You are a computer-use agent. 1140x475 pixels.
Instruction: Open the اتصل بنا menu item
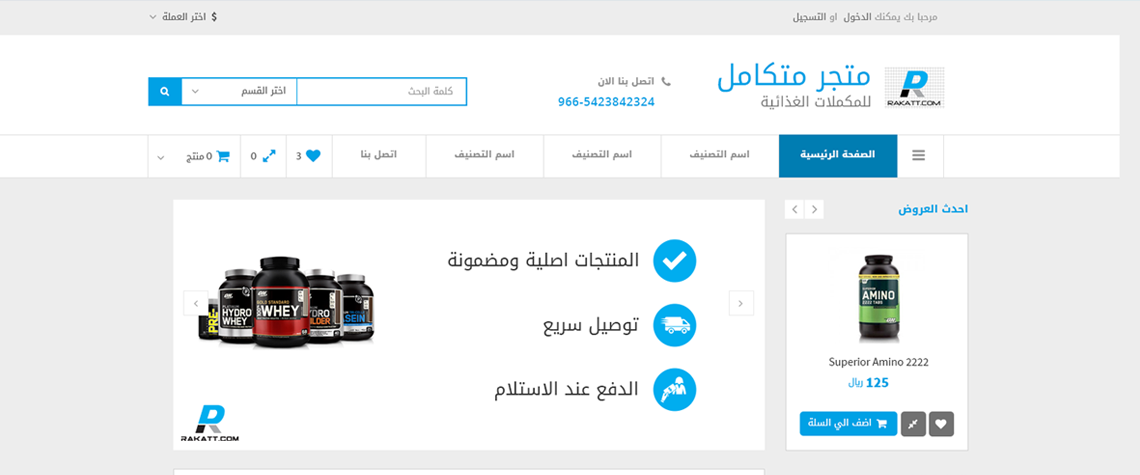378,156
